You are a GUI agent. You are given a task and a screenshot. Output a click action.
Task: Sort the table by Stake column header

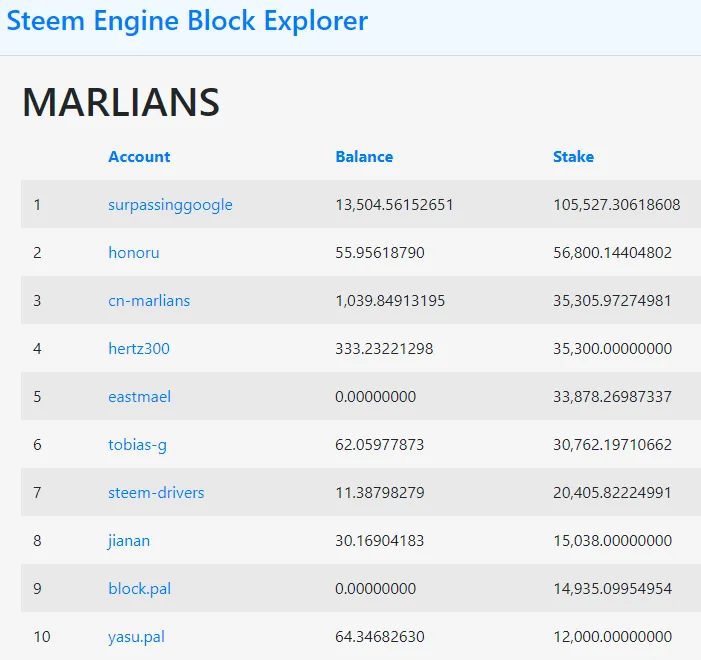tap(574, 157)
